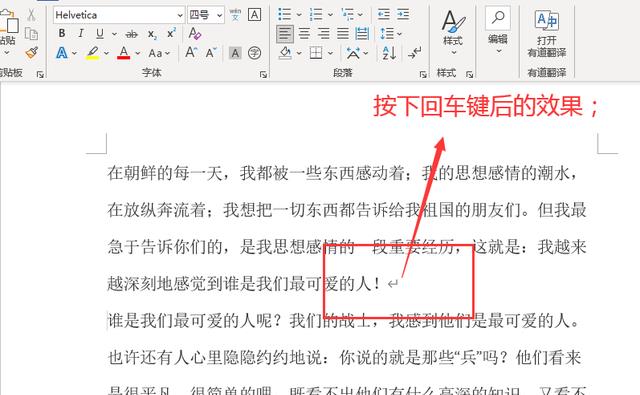Open font dialog launcher in 字体 group

263,74
